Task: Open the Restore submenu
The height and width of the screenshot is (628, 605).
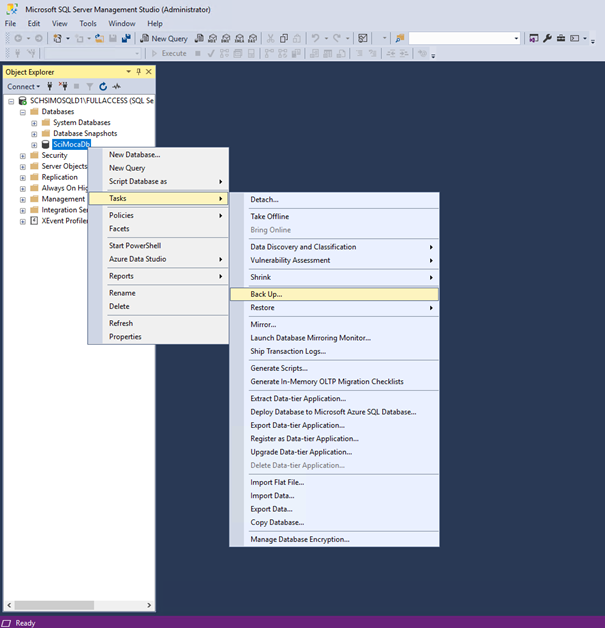Action: (x=334, y=308)
